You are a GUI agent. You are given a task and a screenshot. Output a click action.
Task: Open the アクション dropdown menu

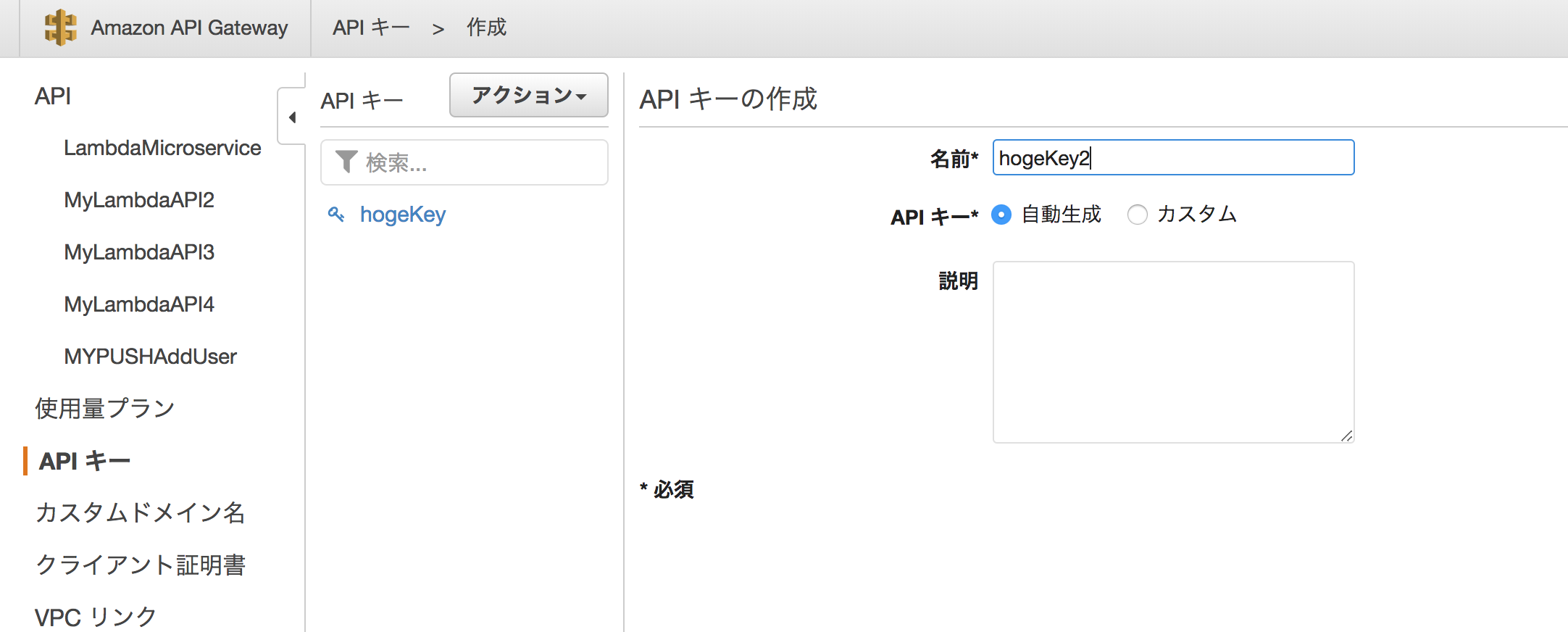tap(529, 95)
